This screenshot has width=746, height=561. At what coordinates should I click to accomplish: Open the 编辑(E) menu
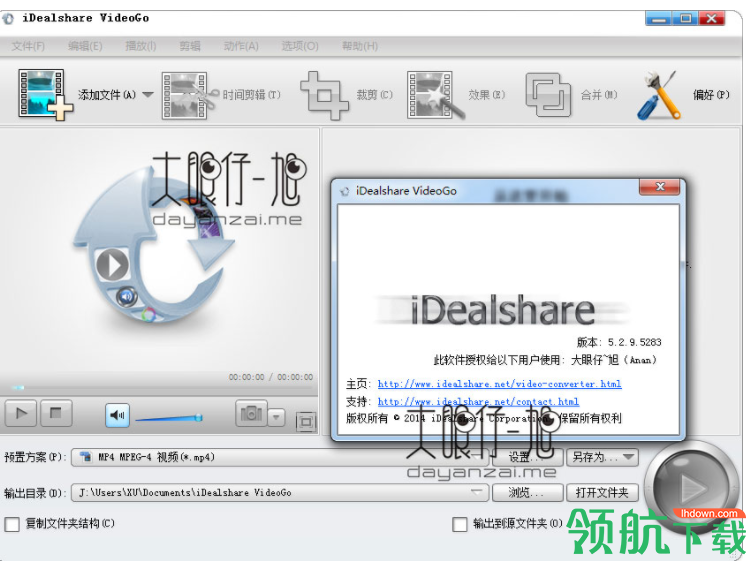pos(85,46)
